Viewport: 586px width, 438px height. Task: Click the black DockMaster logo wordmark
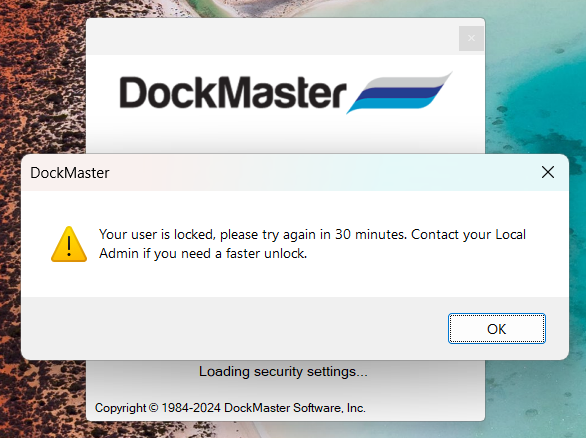click(x=233, y=93)
